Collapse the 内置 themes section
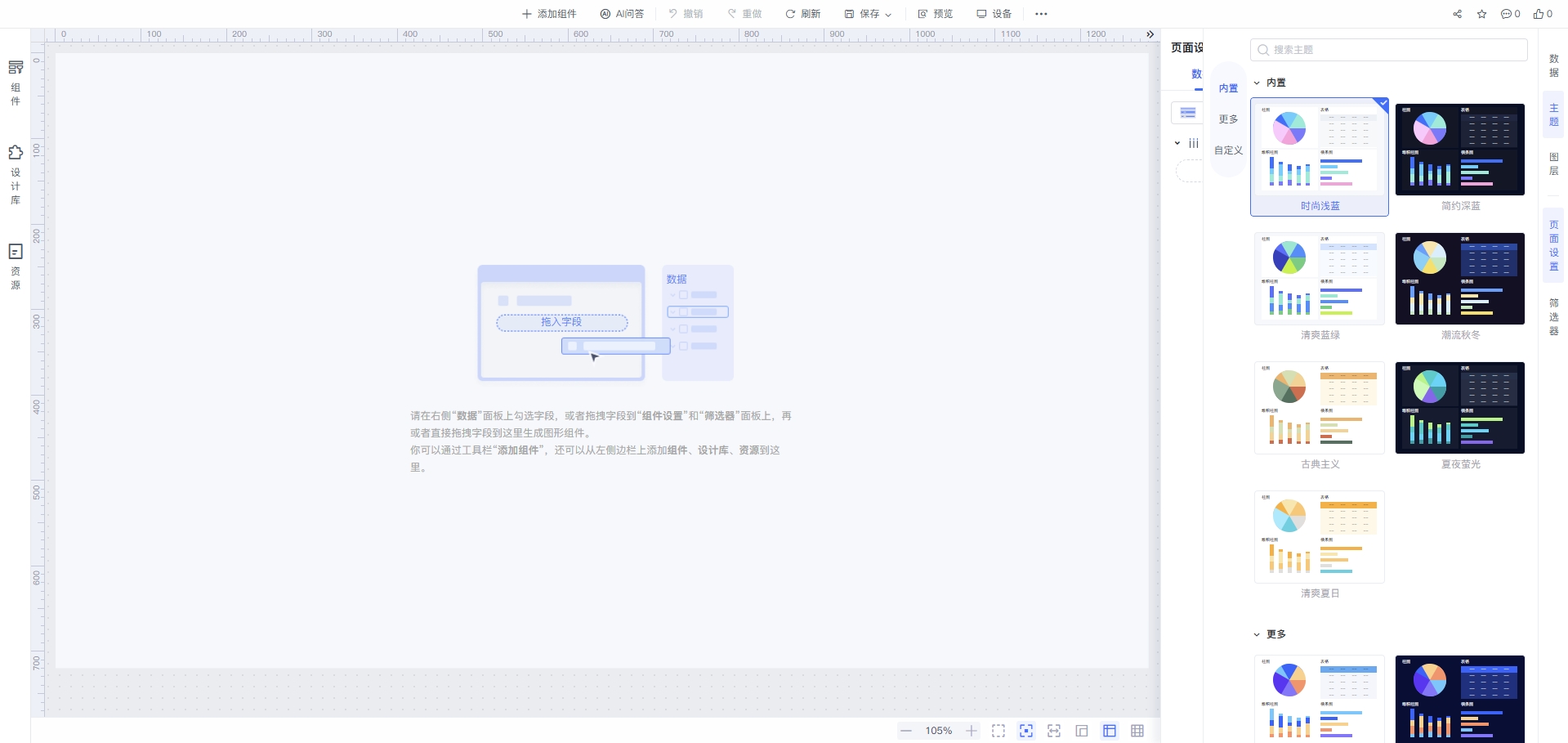The height and width of the screenshot is (743, 1568). tap(1257, 83)
